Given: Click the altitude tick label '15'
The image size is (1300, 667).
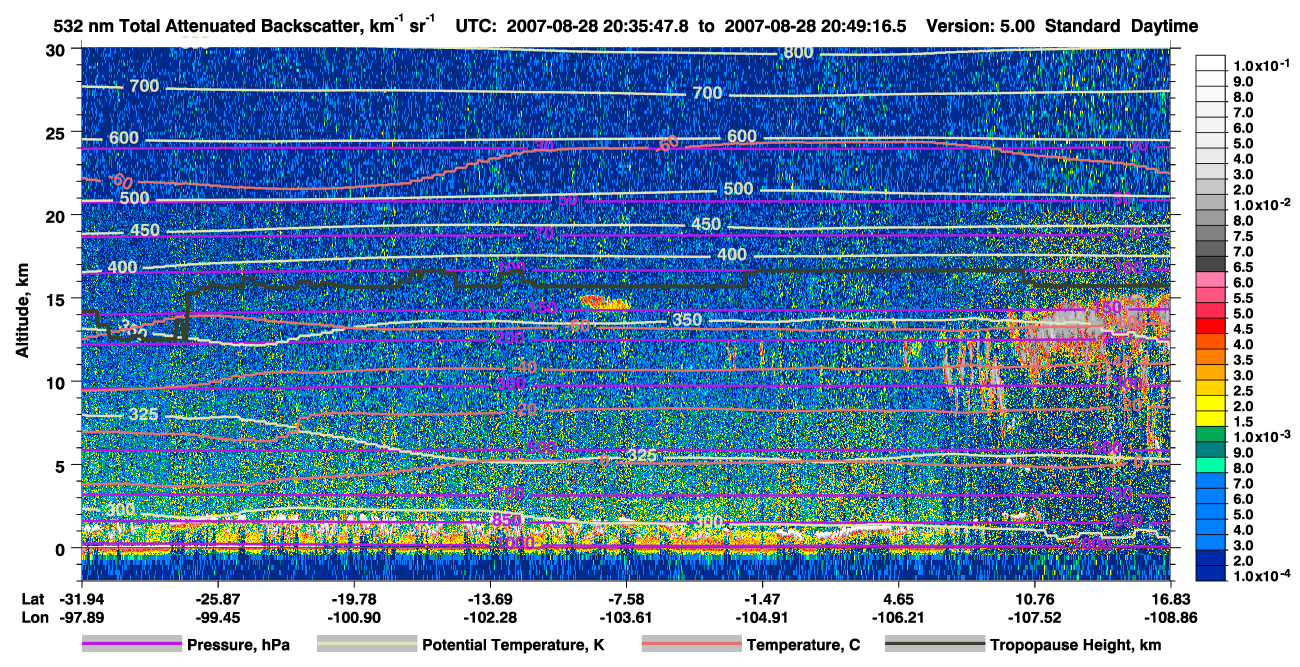Looking at the screenshot, I should 58,298.
